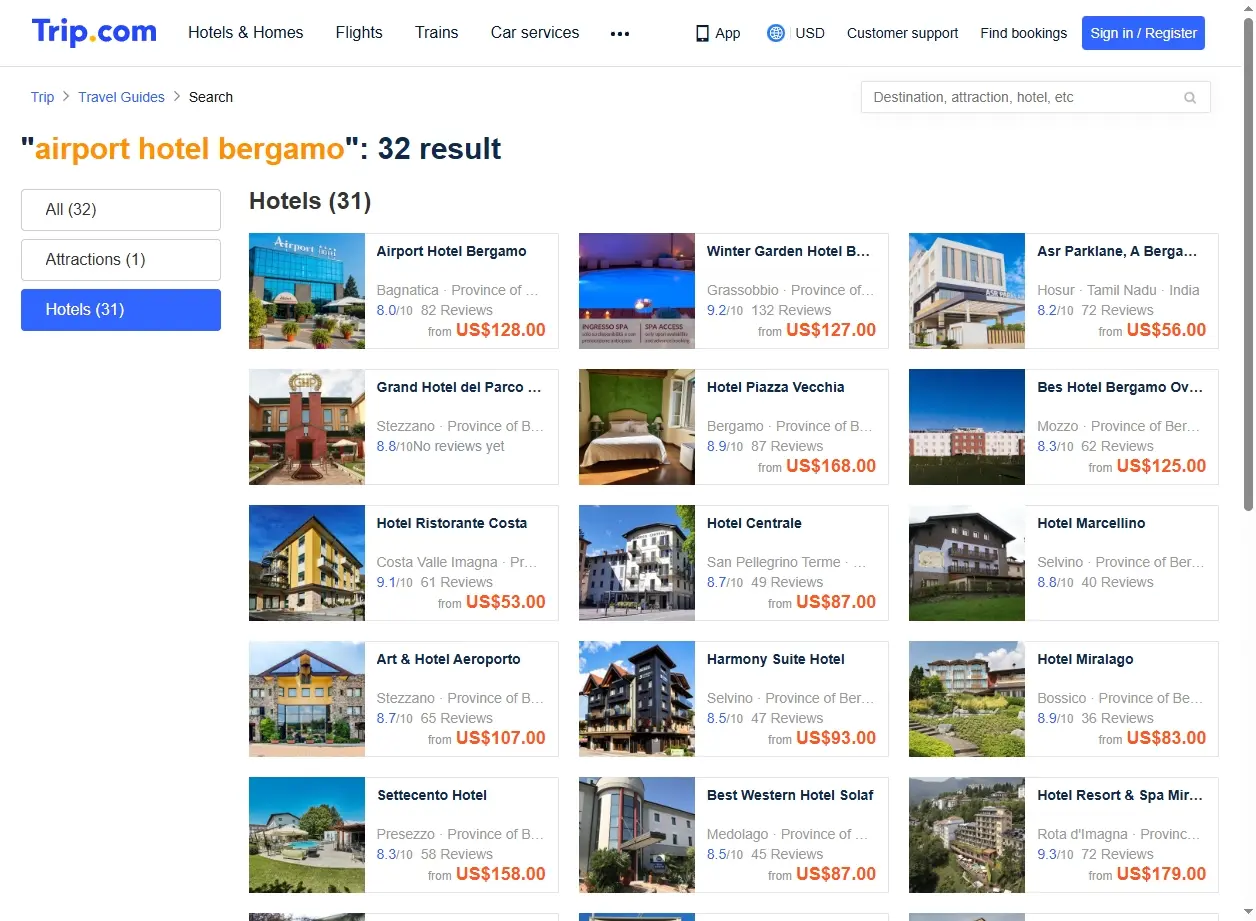Click Hotel Miralago title

coord(1085,659)
